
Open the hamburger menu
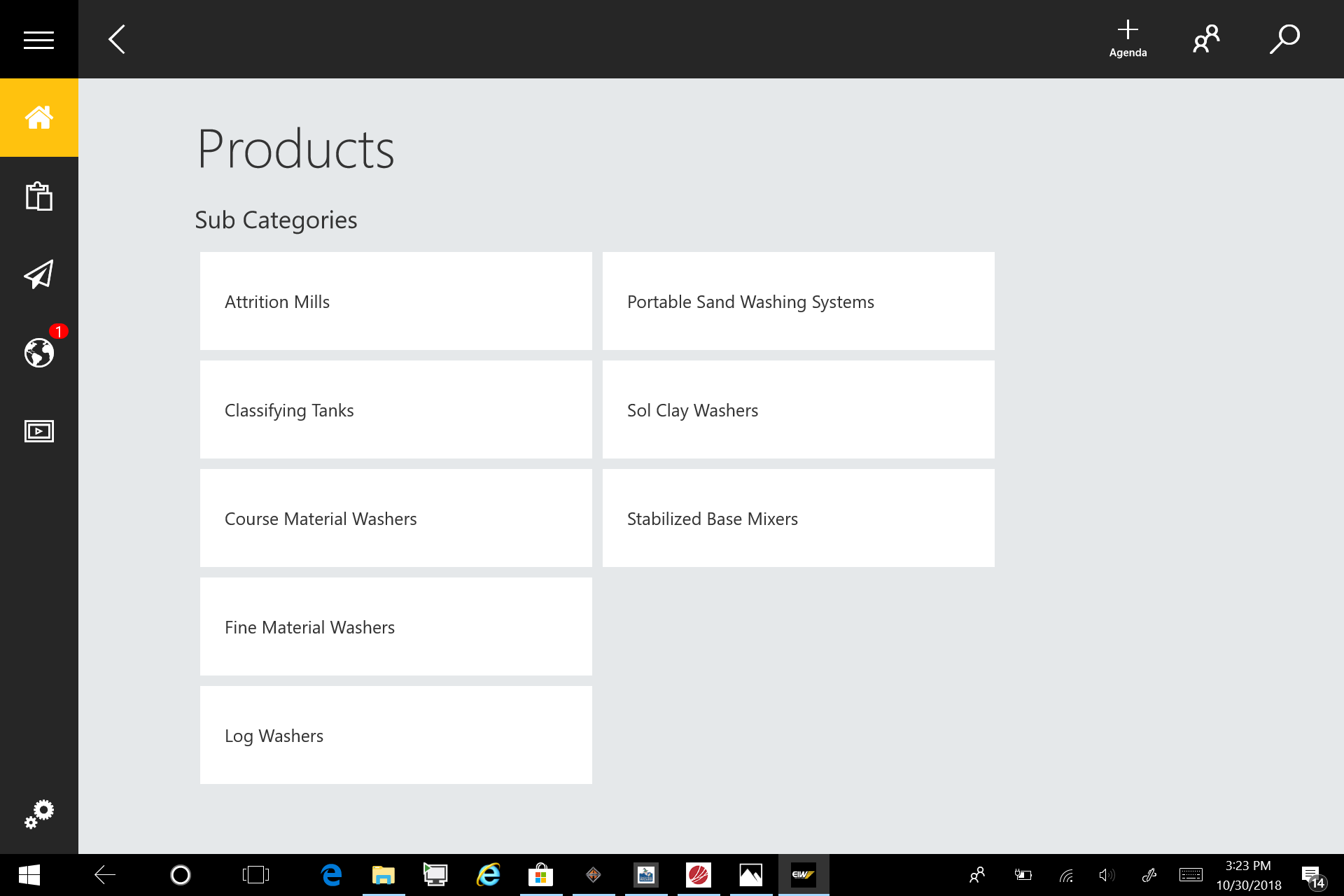(x=38, y=40)
